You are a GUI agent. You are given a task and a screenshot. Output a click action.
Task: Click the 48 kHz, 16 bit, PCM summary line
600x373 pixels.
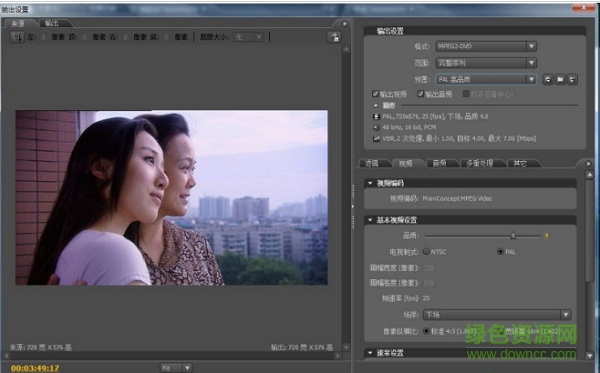[x=409, y=127]
